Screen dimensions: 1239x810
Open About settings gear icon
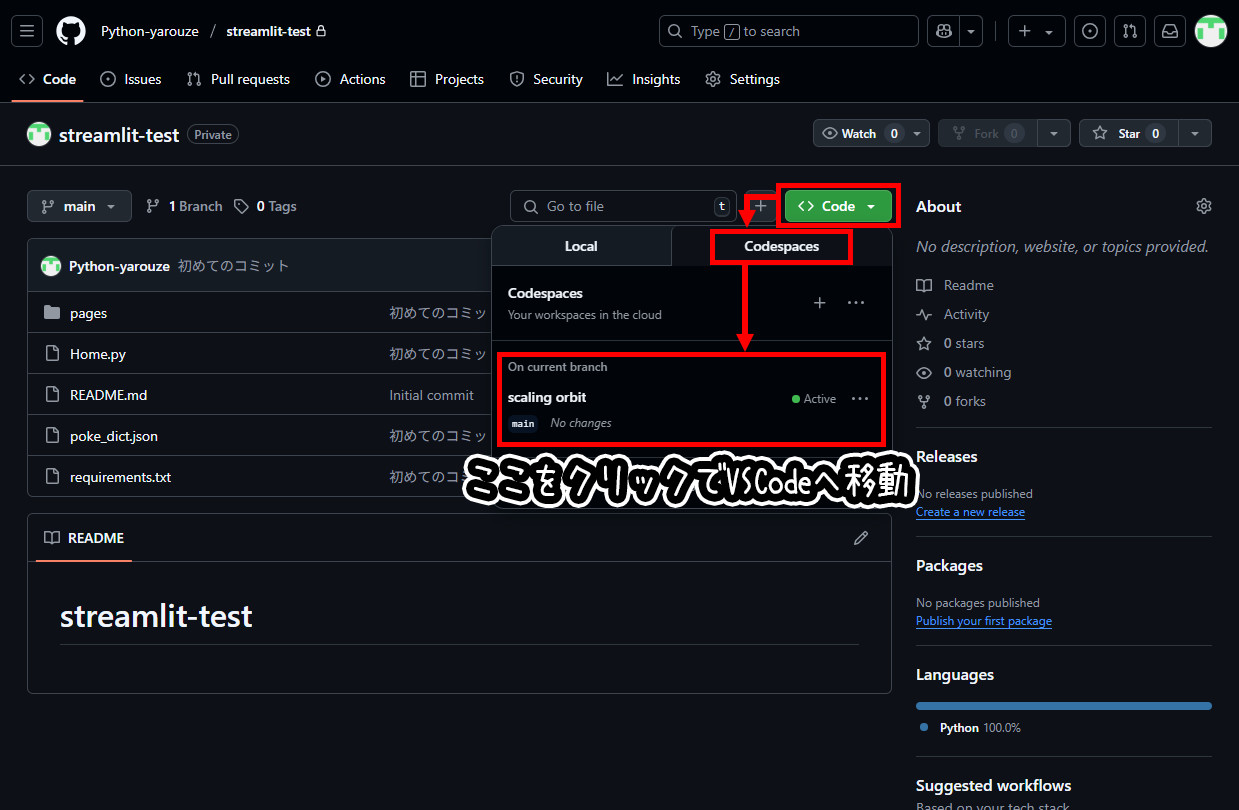1204,206
